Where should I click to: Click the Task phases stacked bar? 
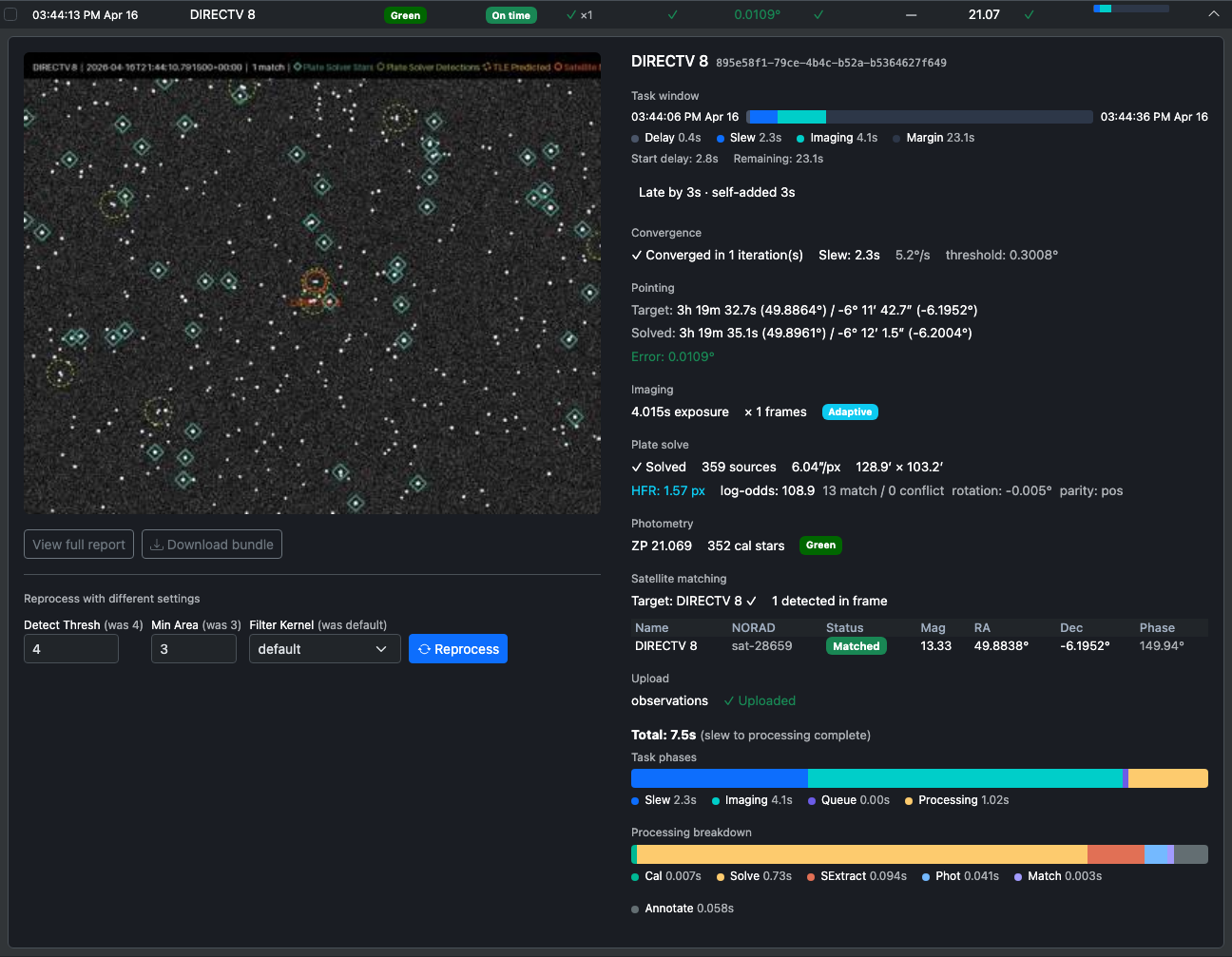pos(919,778)
